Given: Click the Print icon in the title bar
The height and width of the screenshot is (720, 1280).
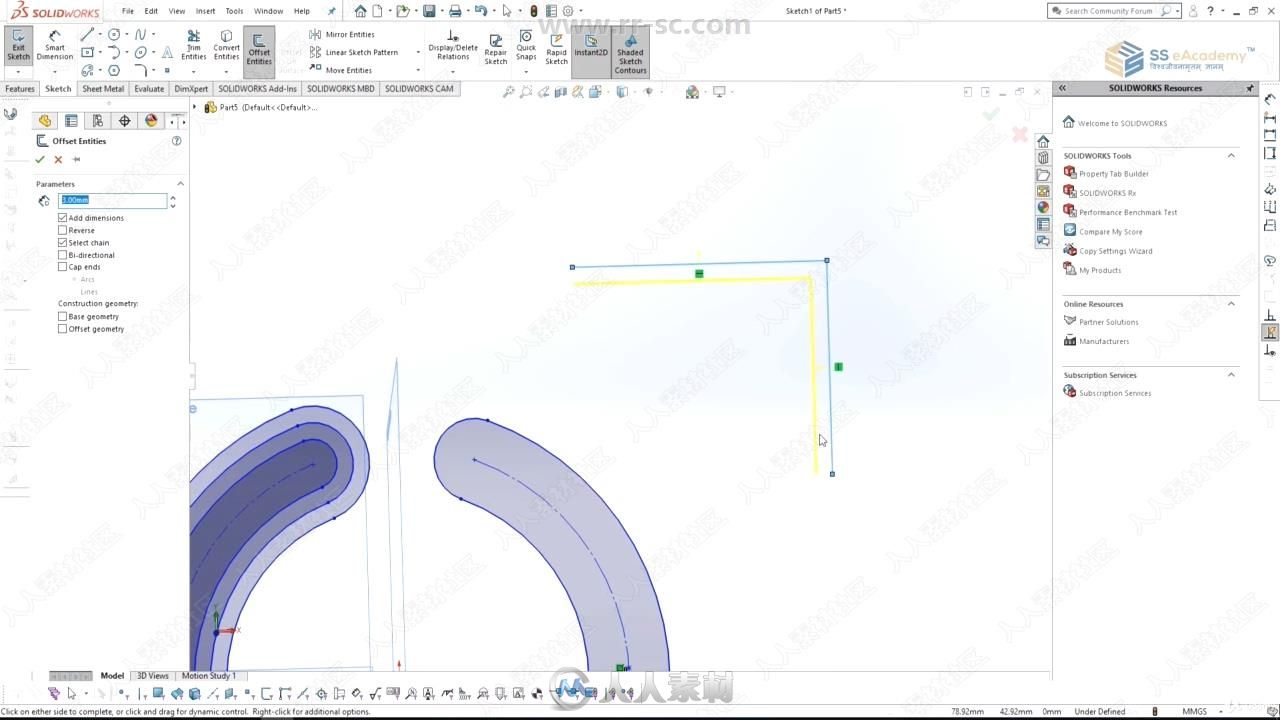Looking at the screenshot, I should tap(455, 11).
